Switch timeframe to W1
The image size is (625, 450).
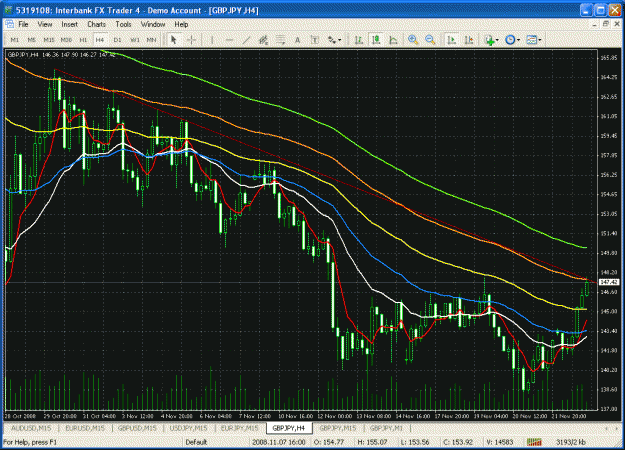[135, 40]
